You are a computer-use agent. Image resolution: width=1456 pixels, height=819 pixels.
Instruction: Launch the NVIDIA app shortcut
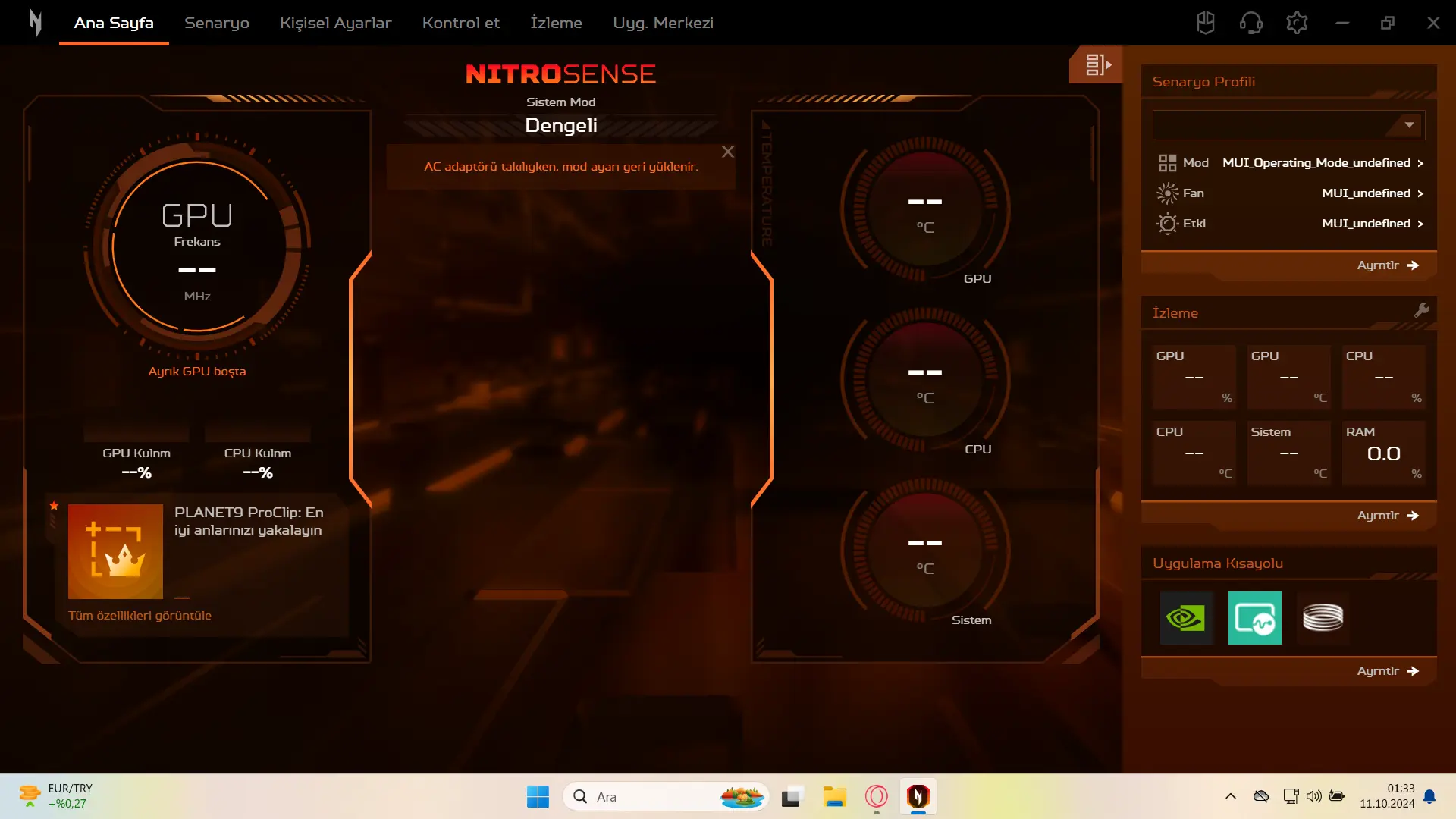point(1187,618)
